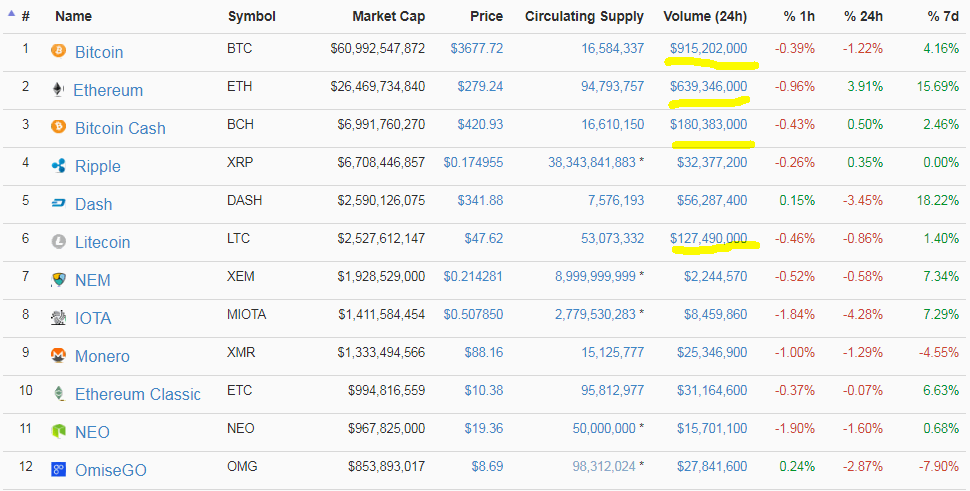Open the Ethereum Classic name link
The width and height of the screenshot is (970, 491).
[138, 395]
